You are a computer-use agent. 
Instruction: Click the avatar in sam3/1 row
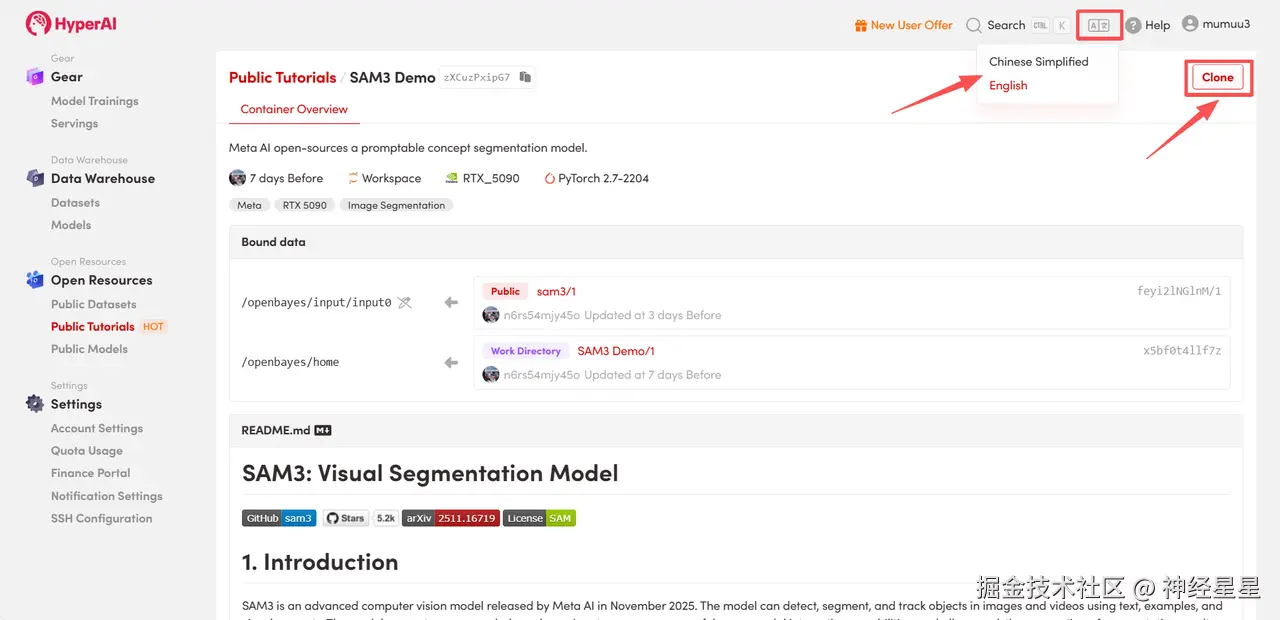tap(491, 315)
